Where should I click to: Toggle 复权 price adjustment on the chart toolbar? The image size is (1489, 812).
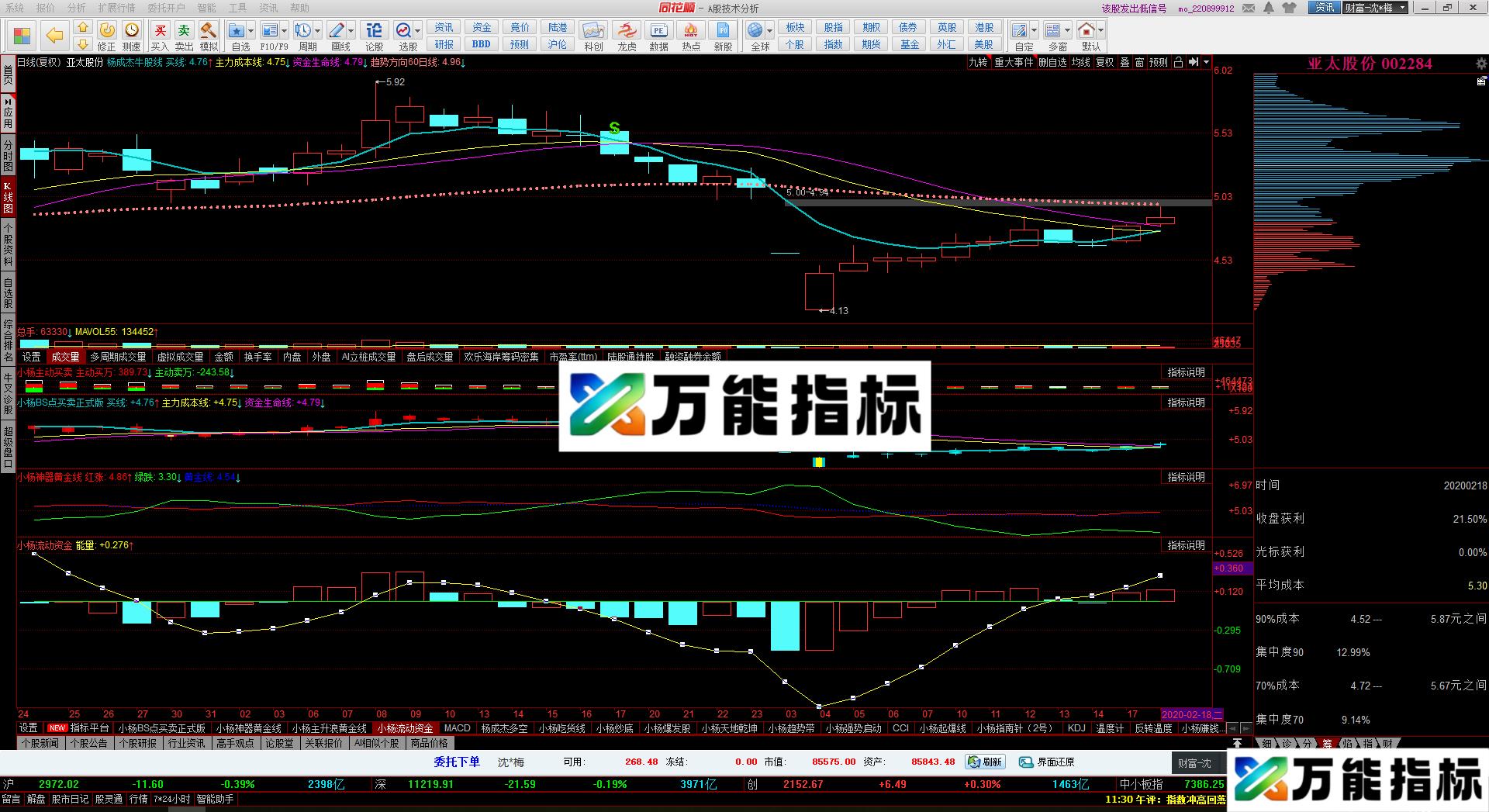point(1104,63)
